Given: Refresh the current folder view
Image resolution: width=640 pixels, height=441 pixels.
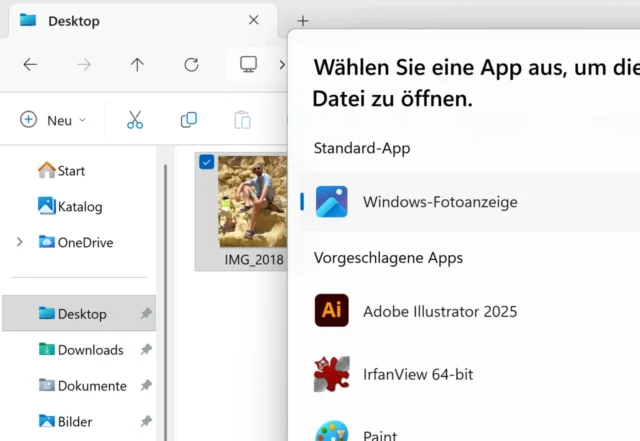Looking at the screenshot, I should coord(191,64).
